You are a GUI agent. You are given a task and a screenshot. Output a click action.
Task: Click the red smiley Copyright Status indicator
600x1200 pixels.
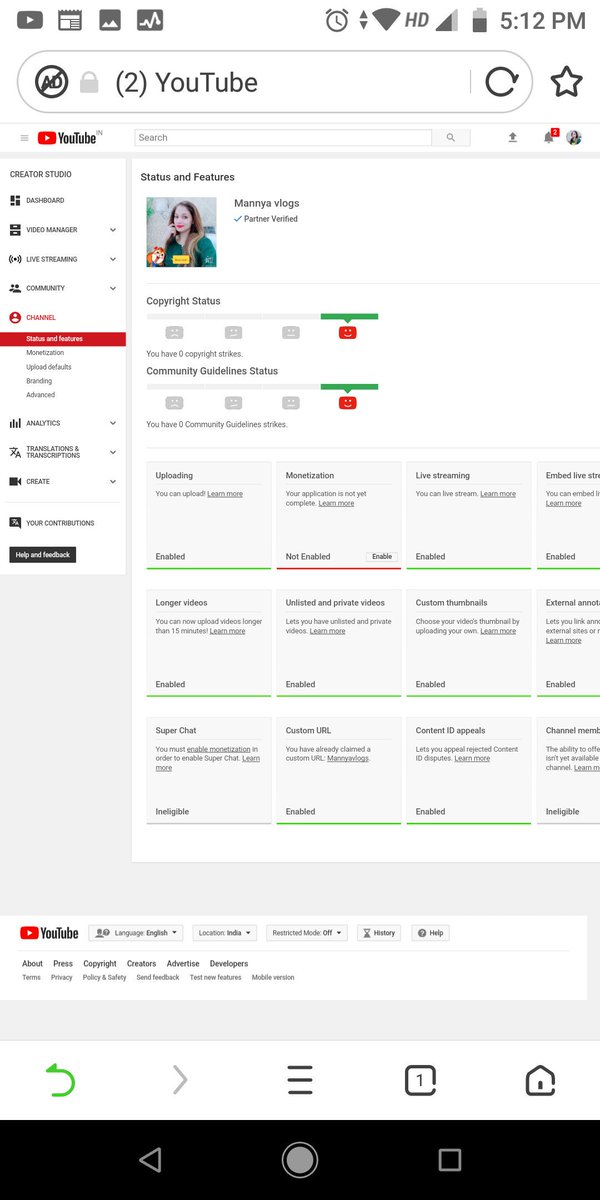348,332
